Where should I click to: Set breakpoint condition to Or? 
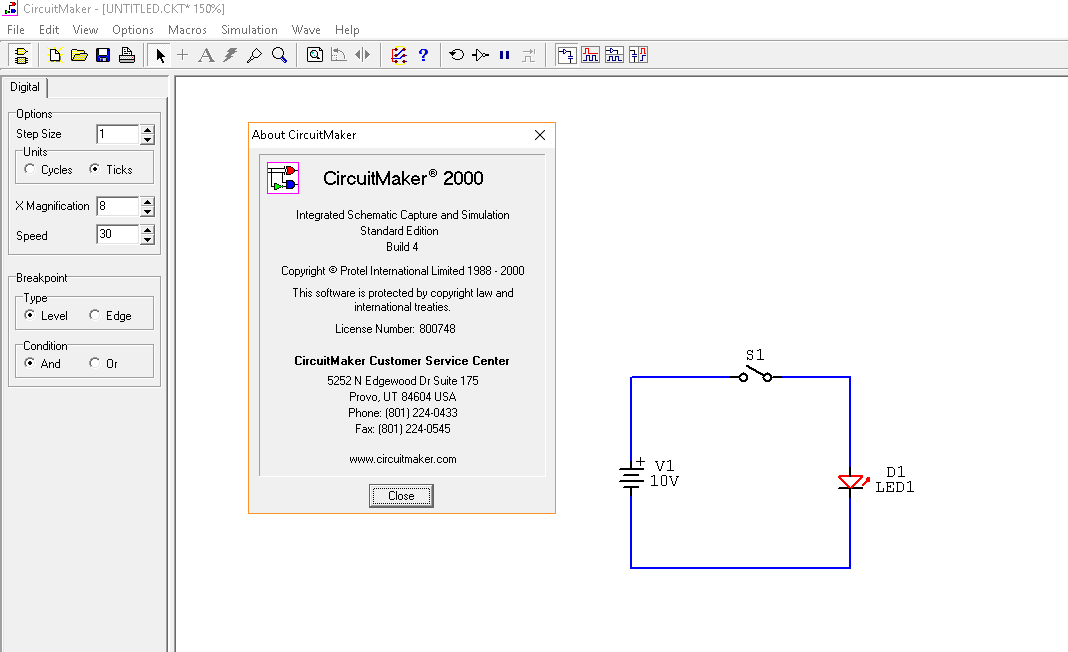(95, 363)
